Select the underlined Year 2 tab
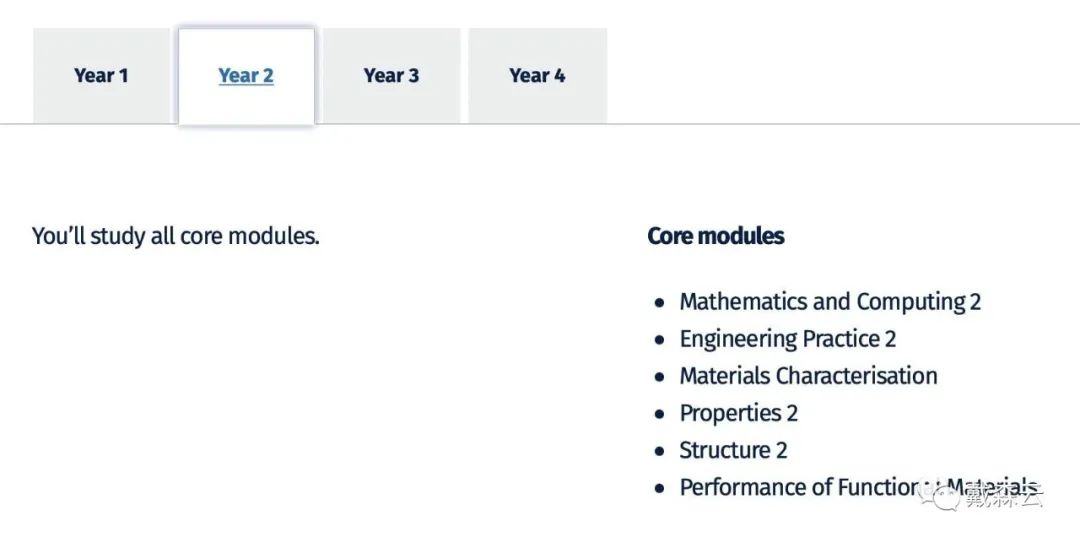This screenshot has height=543, width=1080. click(x=246, y=76)
